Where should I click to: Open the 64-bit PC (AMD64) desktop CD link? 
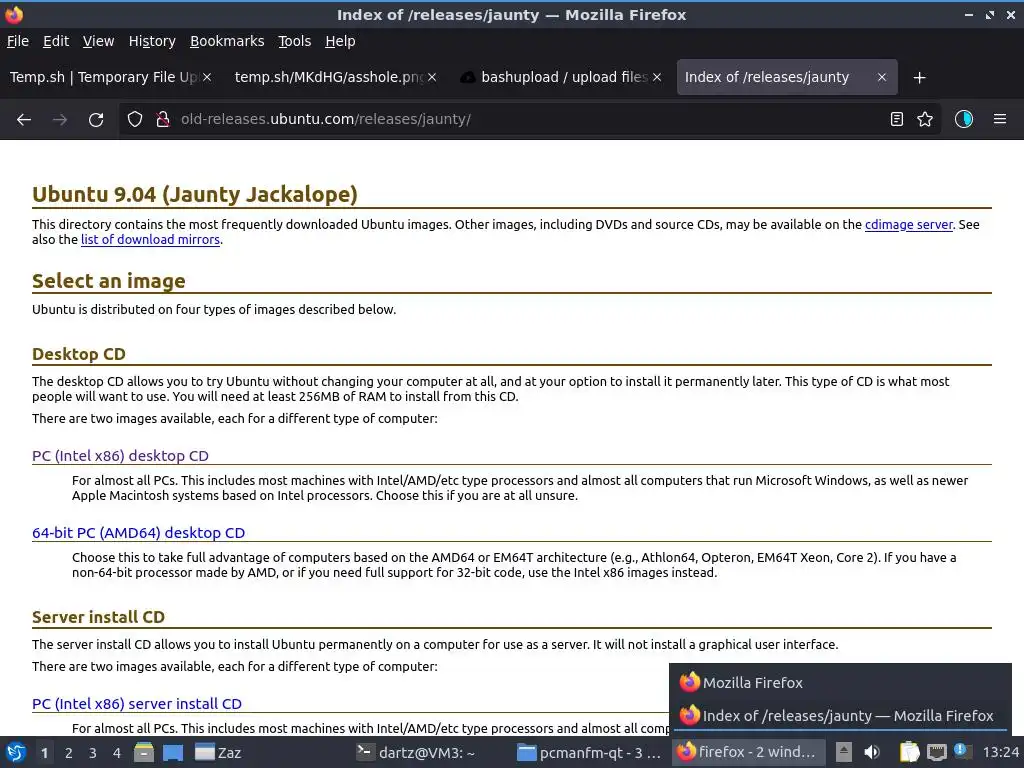138,533
